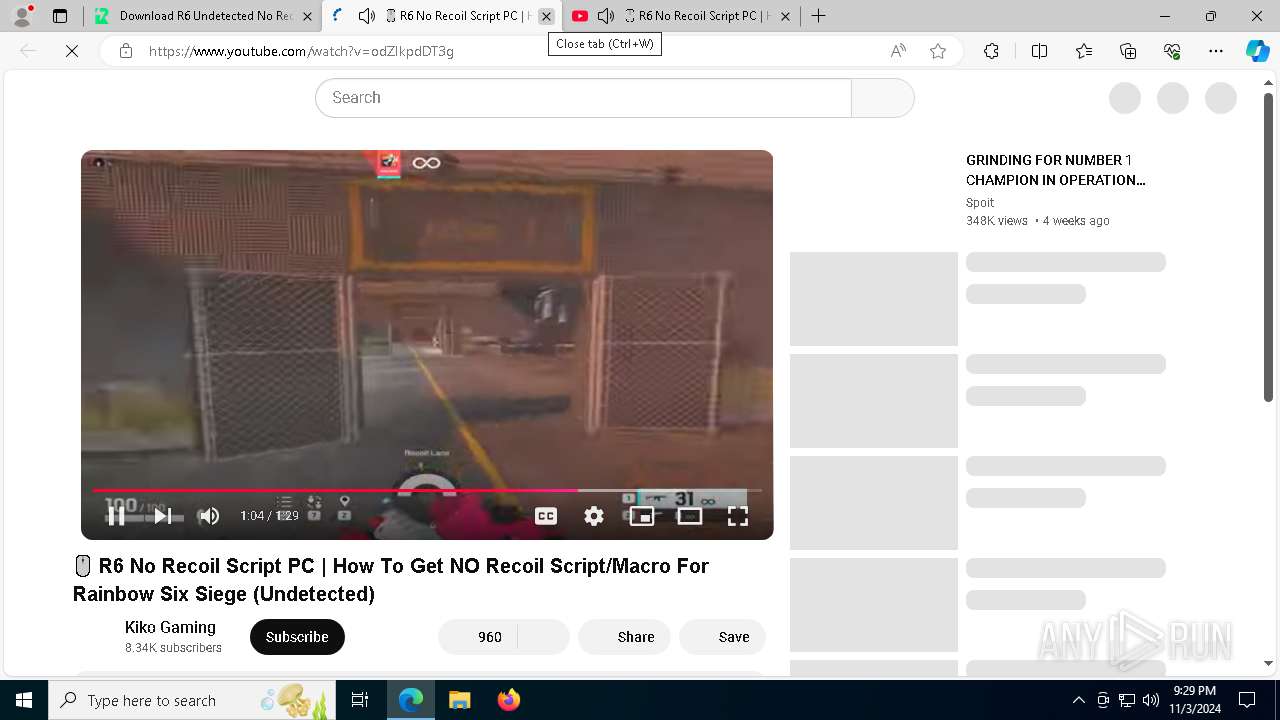Go back to previous page
The width and height of the screenshot is (1280, 720).
(28, 51)
